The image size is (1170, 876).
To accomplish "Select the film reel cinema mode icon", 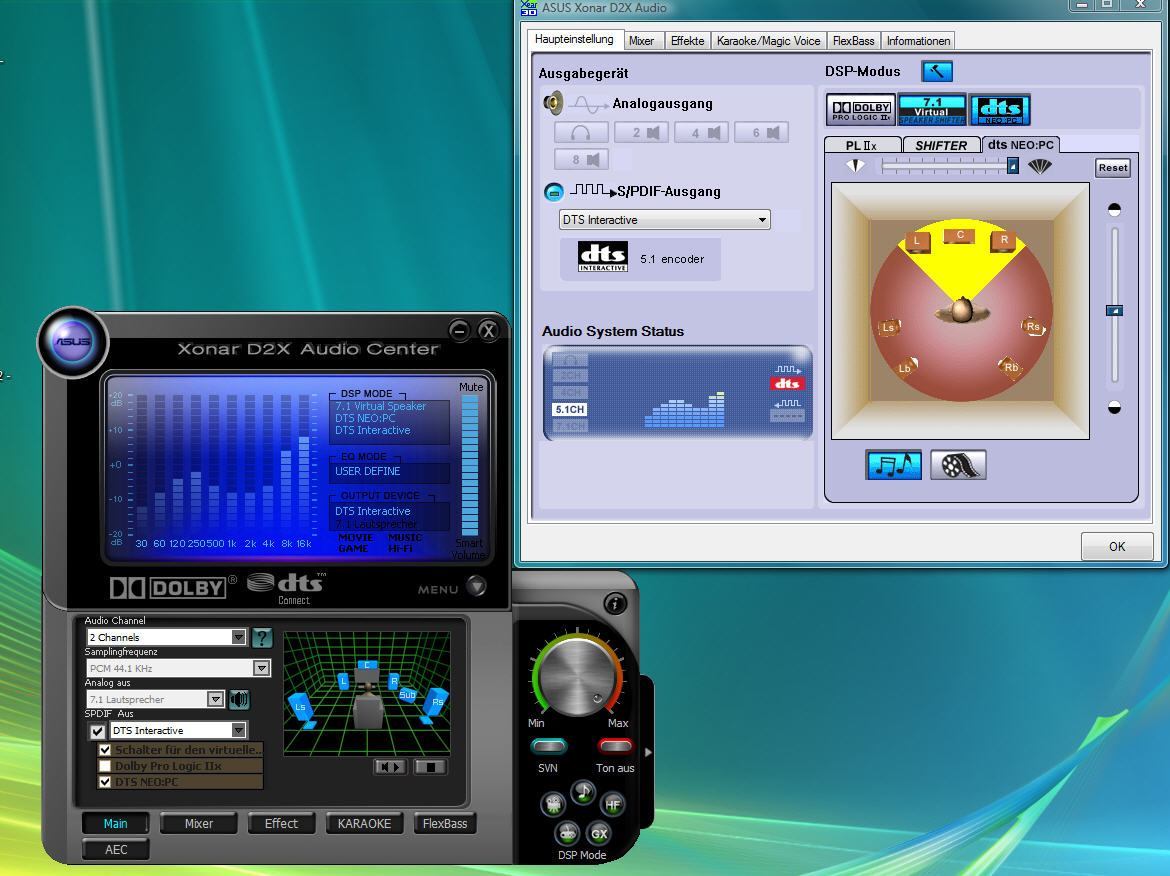I will 959,465.
